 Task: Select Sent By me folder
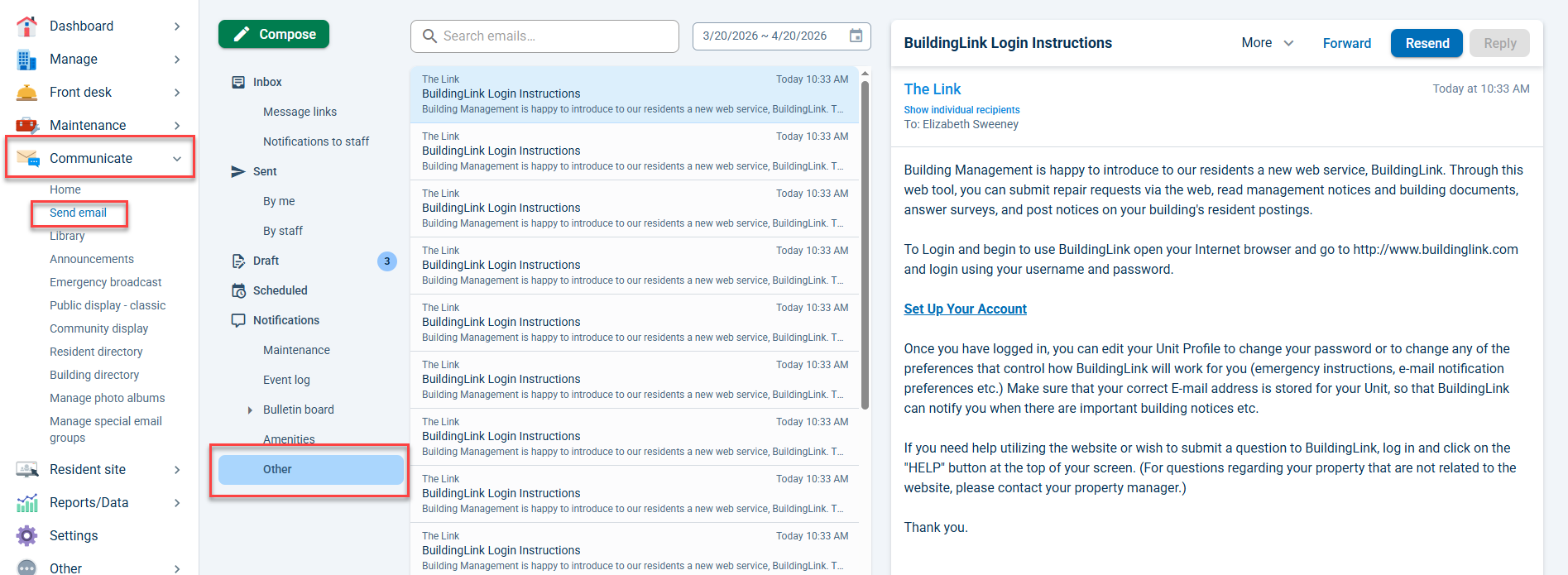click(279, 201)
